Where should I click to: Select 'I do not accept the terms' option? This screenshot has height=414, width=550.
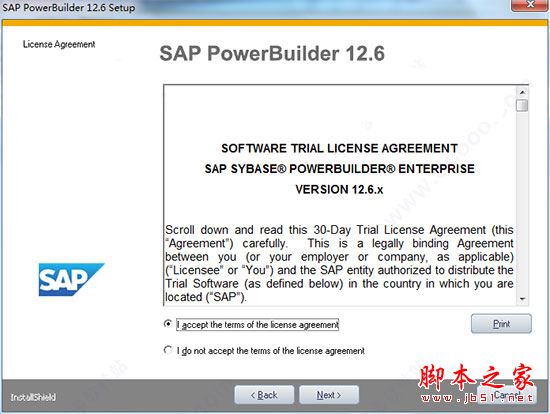click(x=168, y=350)
